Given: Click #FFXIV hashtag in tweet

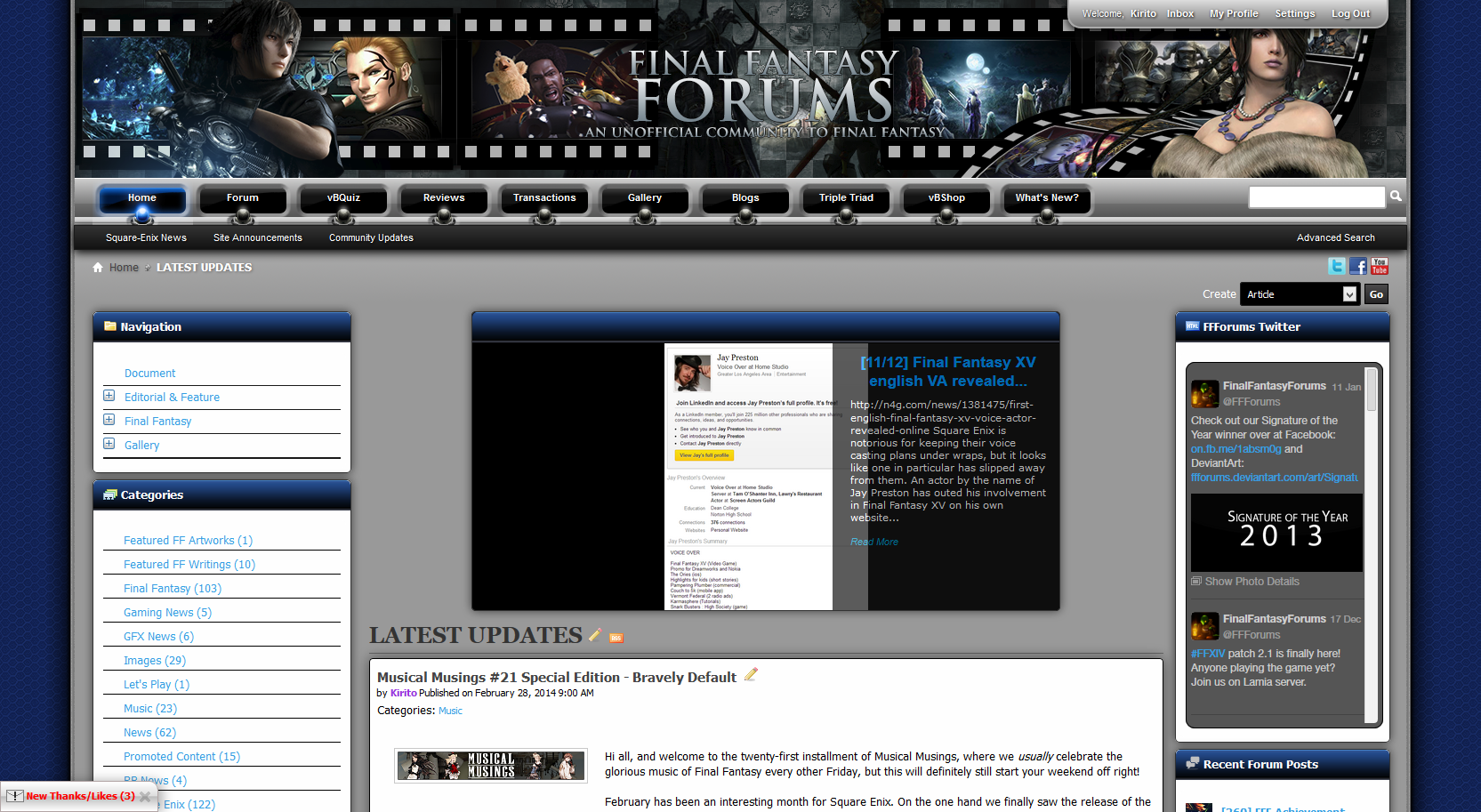Looking at the screenshot, I should [x=1208, y=653].
